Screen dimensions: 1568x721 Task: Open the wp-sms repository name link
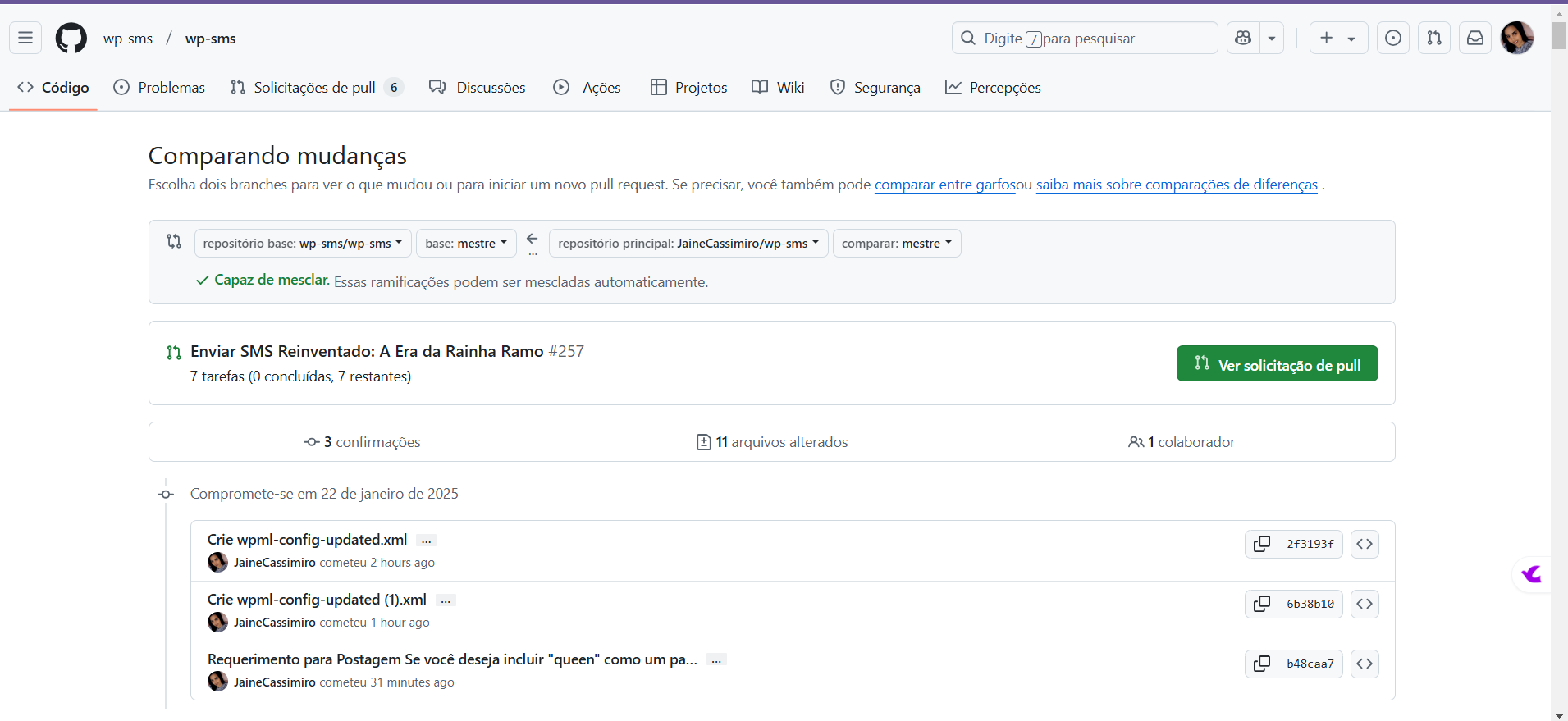click(x=211, y=39)
